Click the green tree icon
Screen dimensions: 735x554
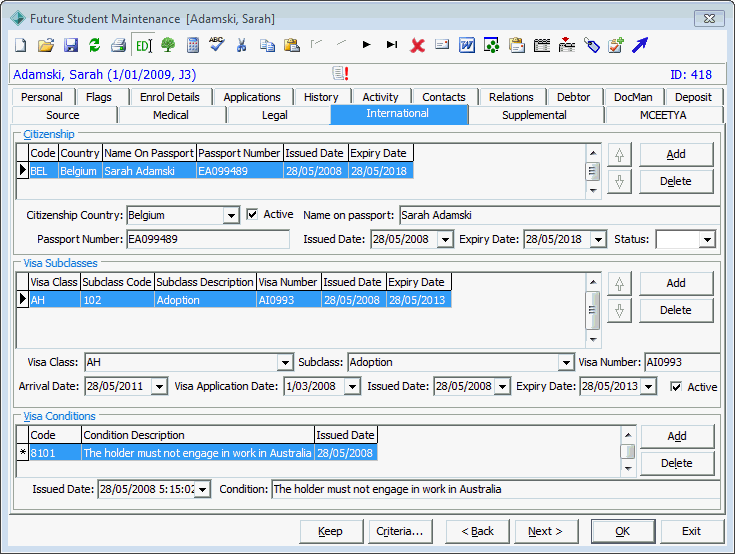click(x=168, y=45)
